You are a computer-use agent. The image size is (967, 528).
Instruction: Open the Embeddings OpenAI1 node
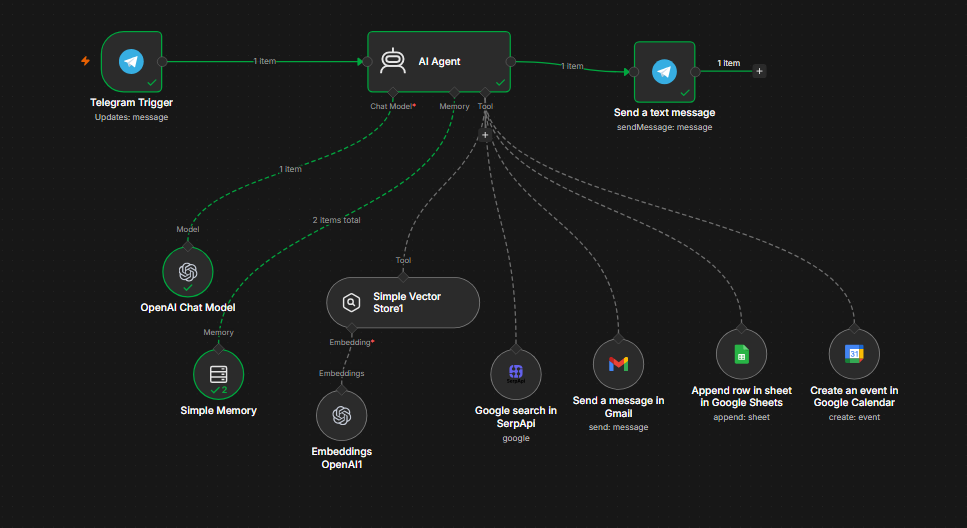[x=342, y=415]
